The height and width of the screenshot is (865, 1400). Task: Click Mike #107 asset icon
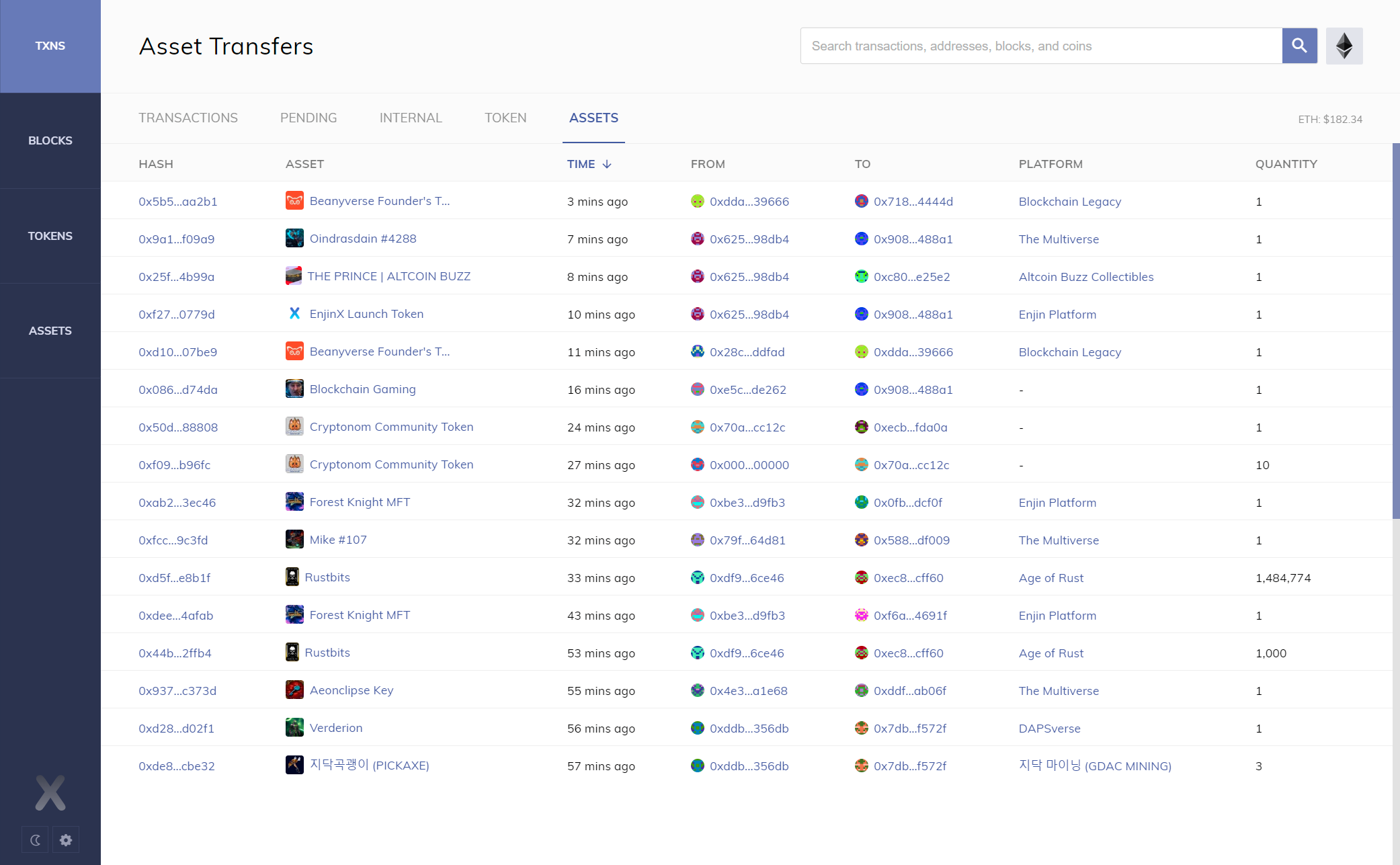coord(294,540)
